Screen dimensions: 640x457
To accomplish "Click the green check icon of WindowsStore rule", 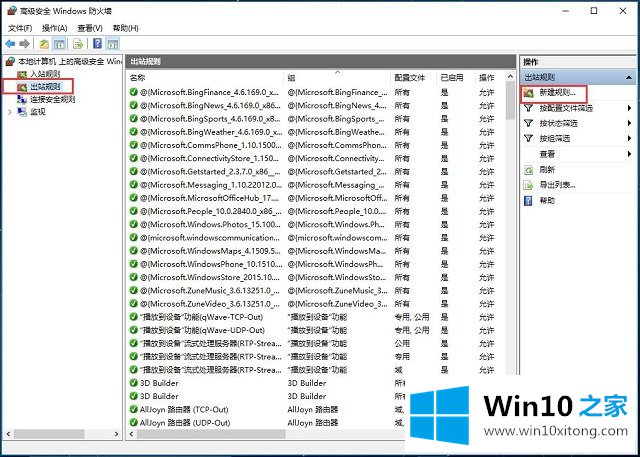I will point(133,277).
